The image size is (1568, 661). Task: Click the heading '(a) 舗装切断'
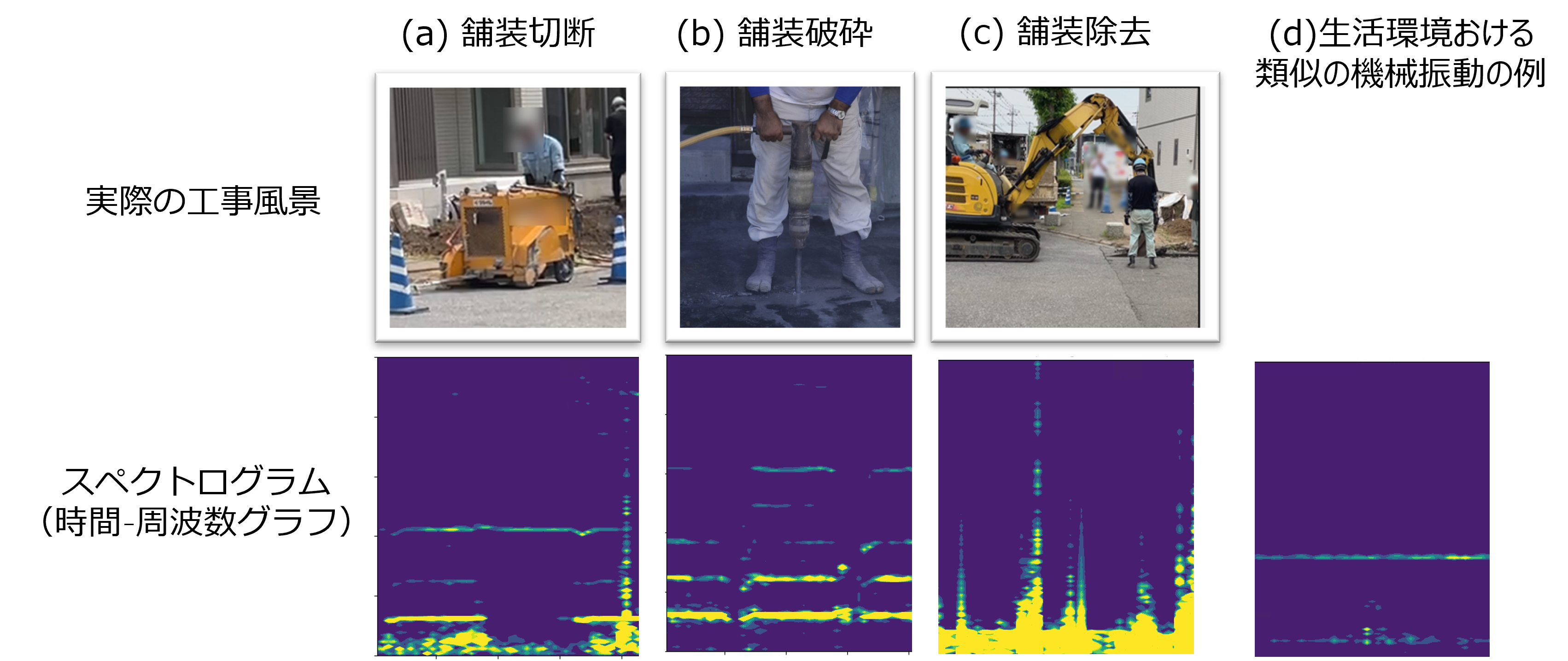[498, 33]
